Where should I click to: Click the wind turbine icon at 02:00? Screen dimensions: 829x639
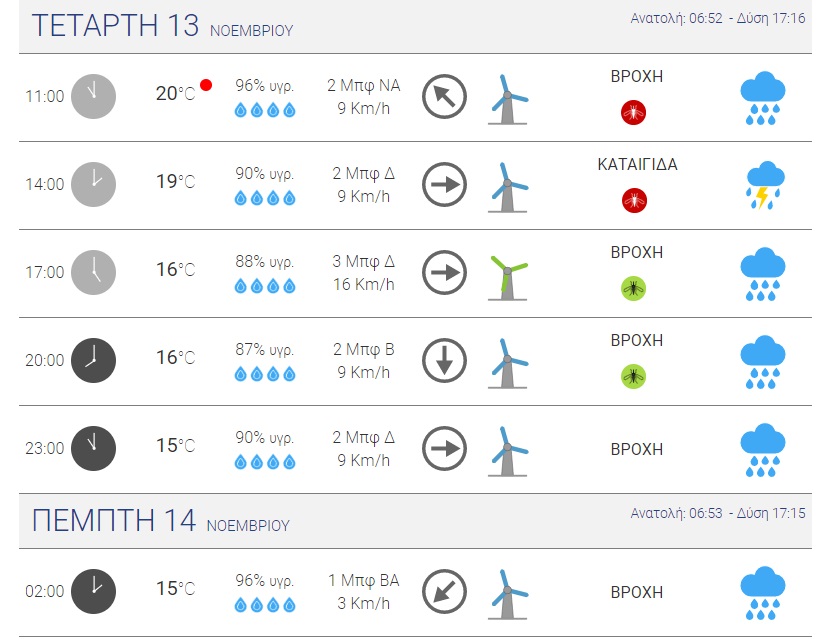(508, 592)
